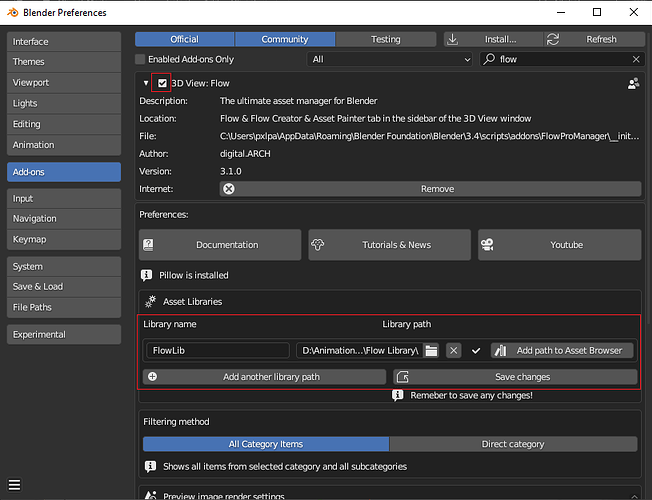Select the Add-ons preferences tab
The height and width of the screenshot is (500, 652).
[x=64, y=172]
